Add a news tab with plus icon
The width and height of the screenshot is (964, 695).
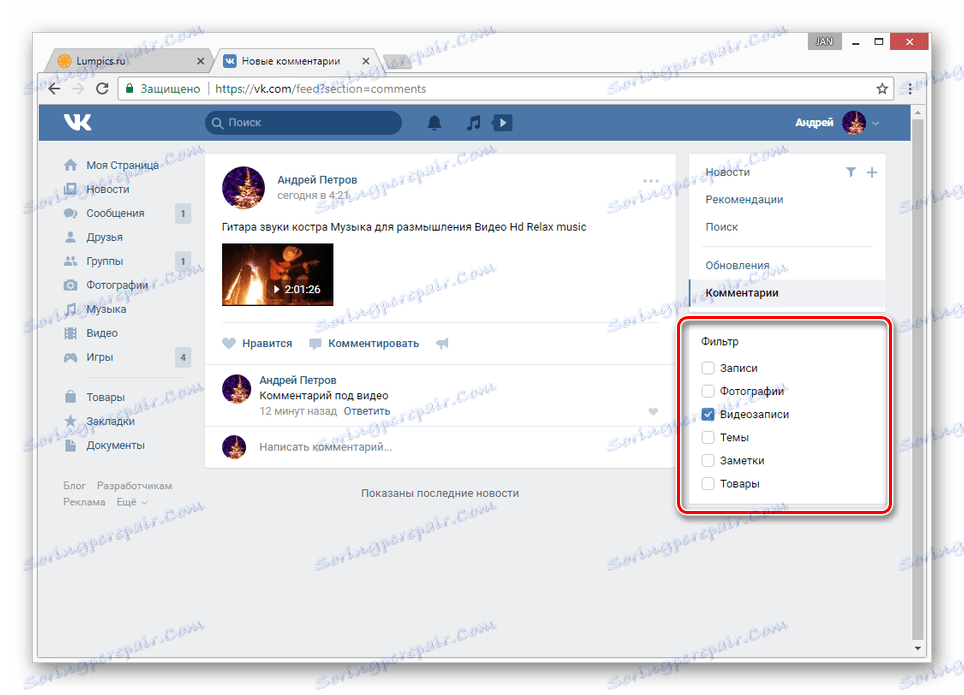click(x=872, y=172)
